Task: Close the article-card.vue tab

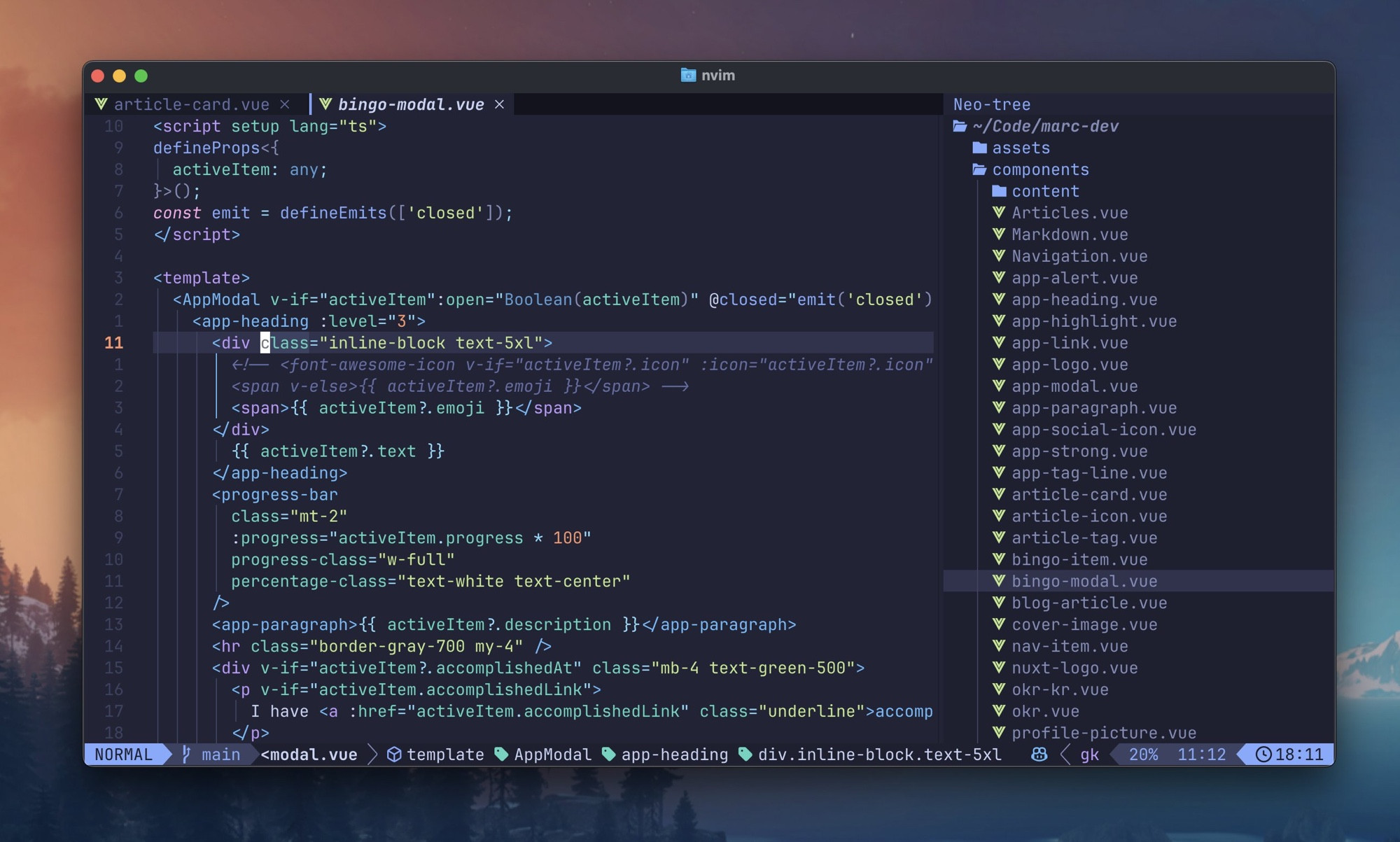Action: 285,104
